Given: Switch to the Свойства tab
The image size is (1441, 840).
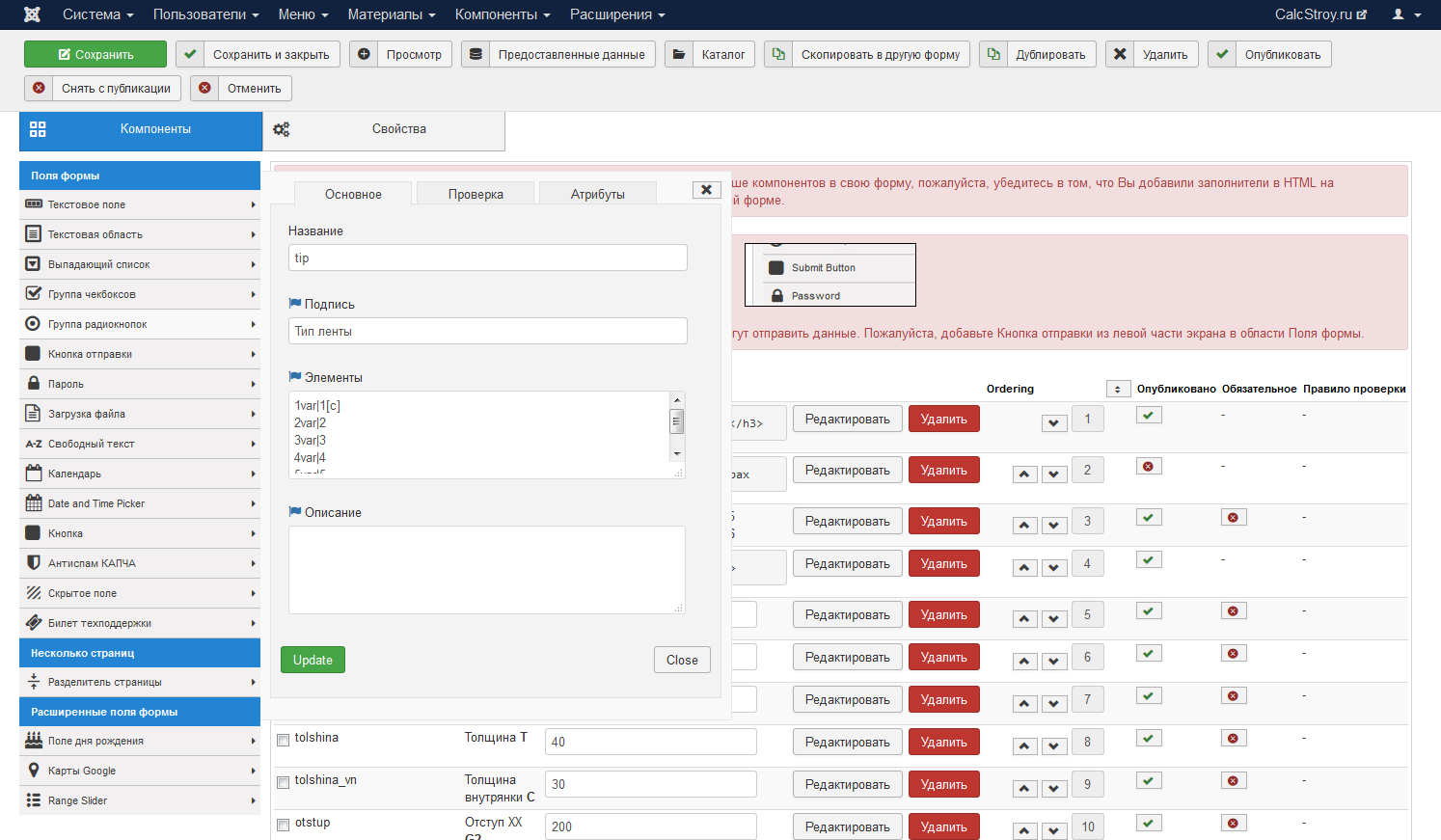Looking at the screenshot, I should pyautogui.click(x=384, y=130).
